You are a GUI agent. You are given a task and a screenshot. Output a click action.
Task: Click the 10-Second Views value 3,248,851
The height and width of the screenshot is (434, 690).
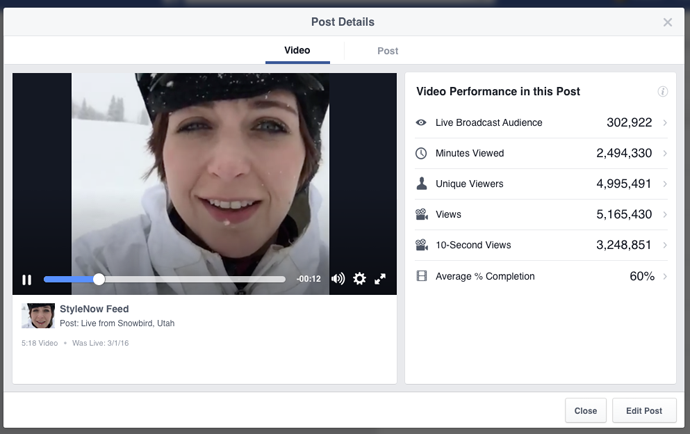point(624,245)
